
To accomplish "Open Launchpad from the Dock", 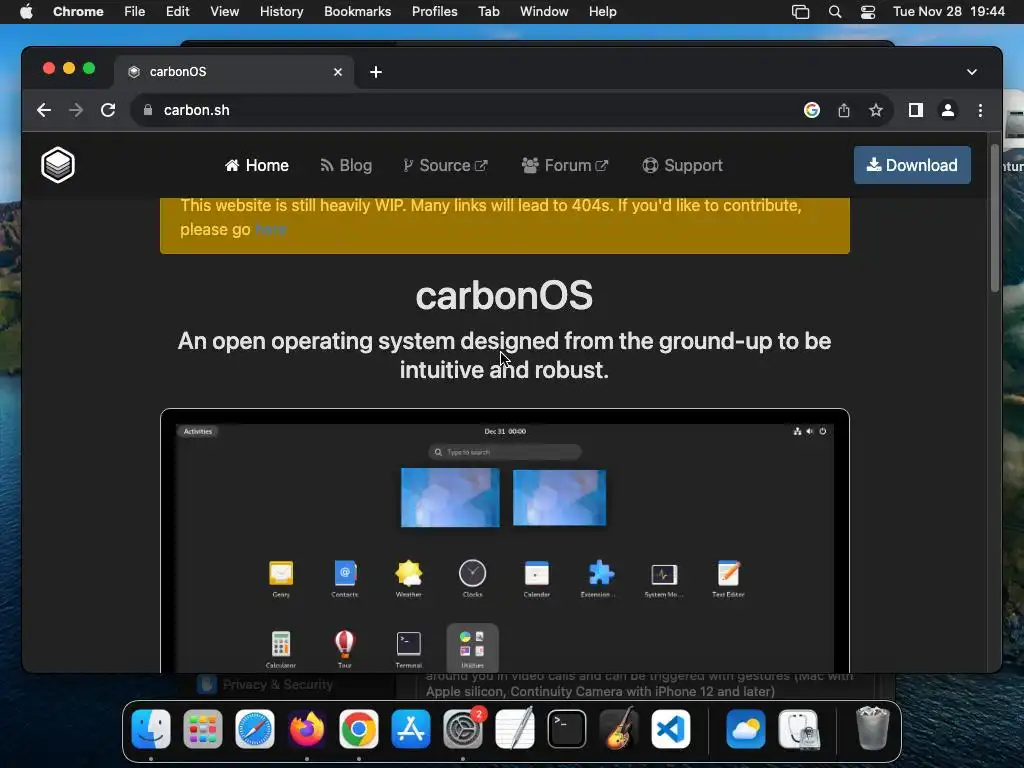I will (202, 729).
